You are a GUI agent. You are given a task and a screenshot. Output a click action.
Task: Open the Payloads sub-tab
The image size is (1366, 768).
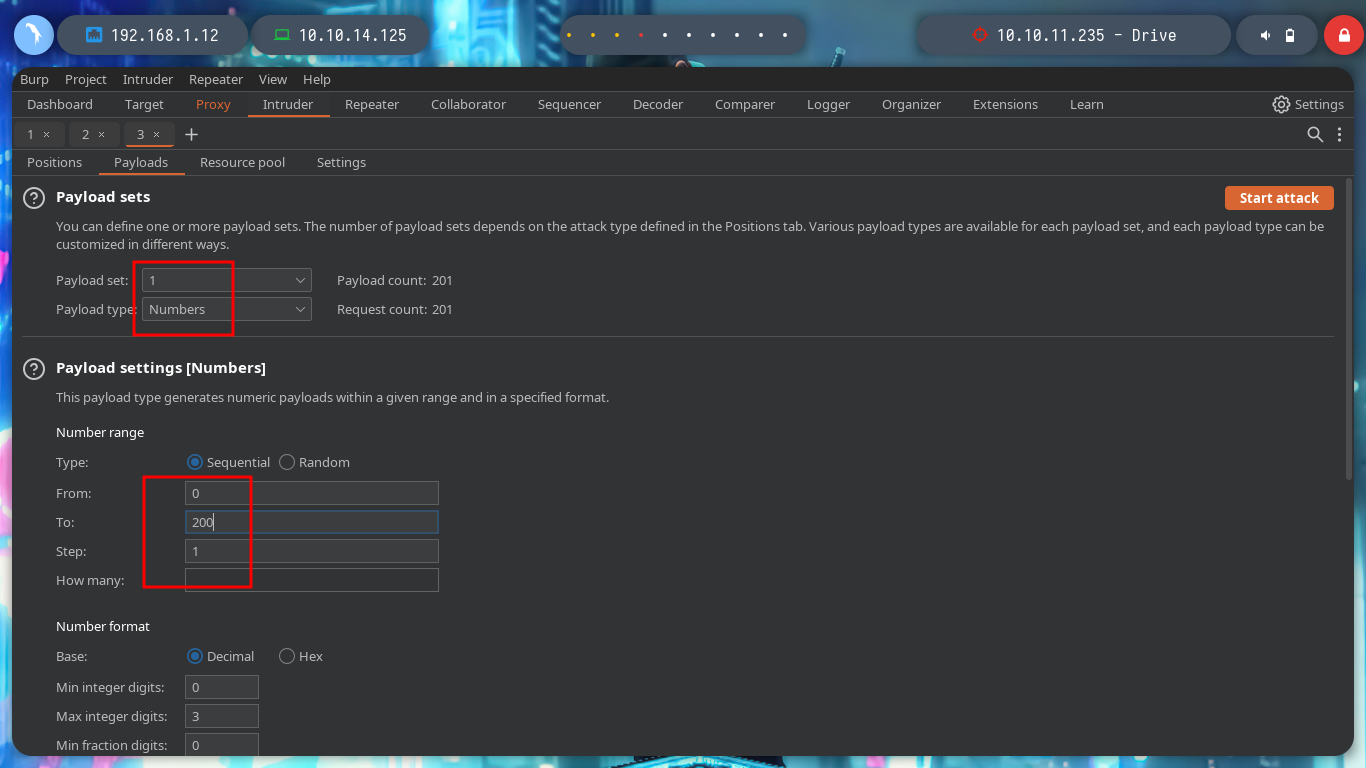point(141,162)
